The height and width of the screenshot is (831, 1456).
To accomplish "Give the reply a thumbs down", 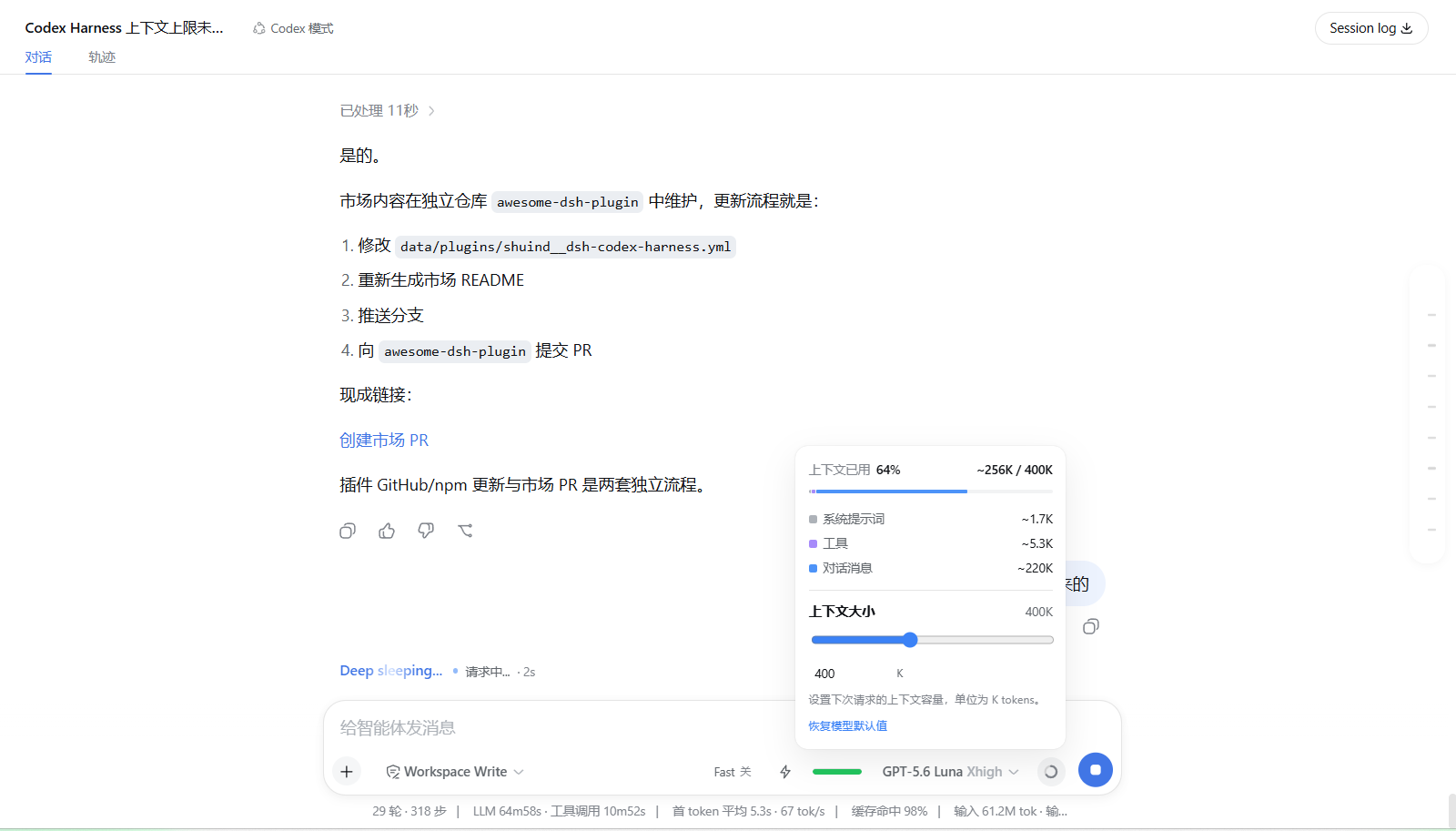I will [426, 531].
